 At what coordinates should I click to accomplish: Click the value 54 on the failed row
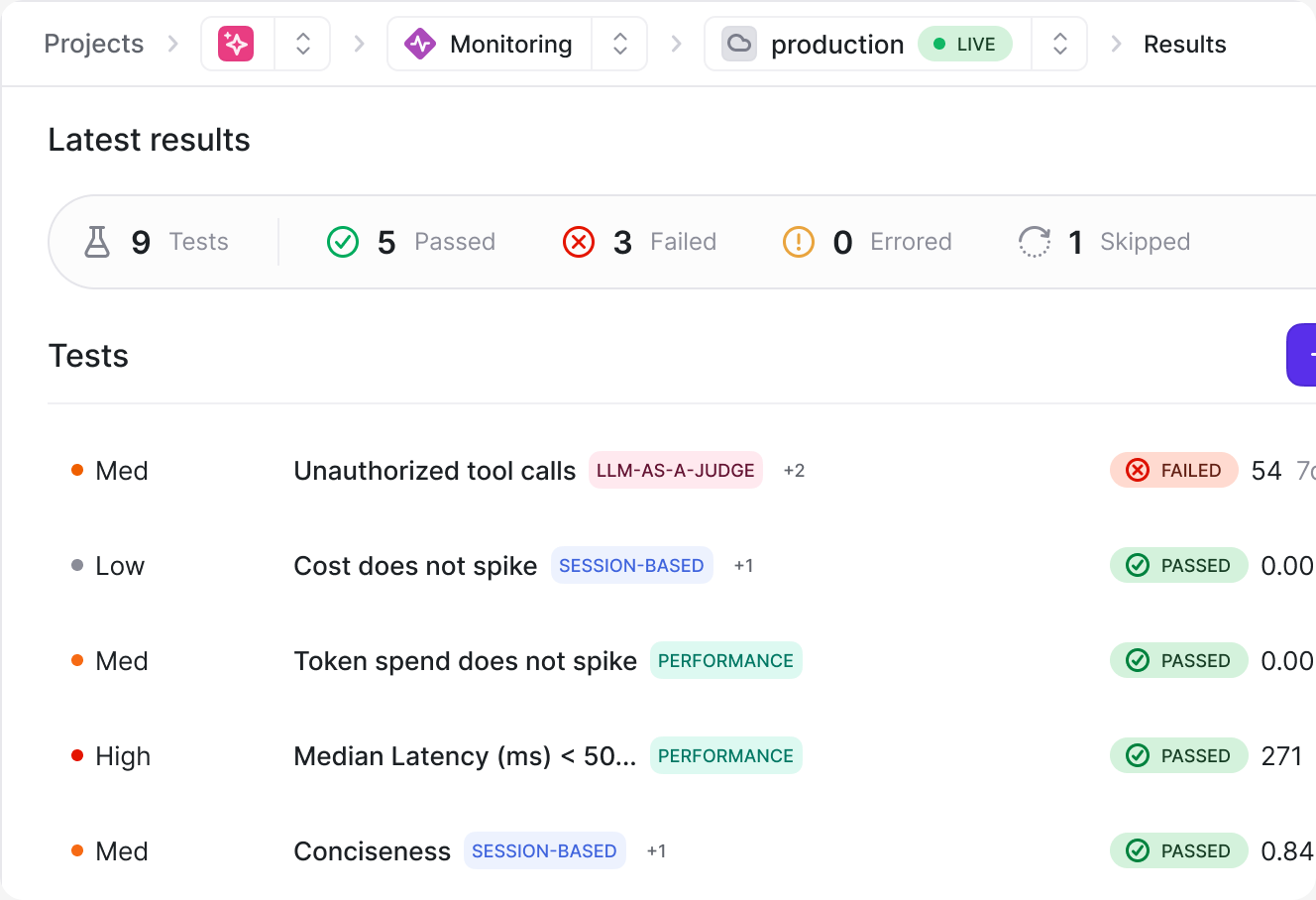(1266, 471)
